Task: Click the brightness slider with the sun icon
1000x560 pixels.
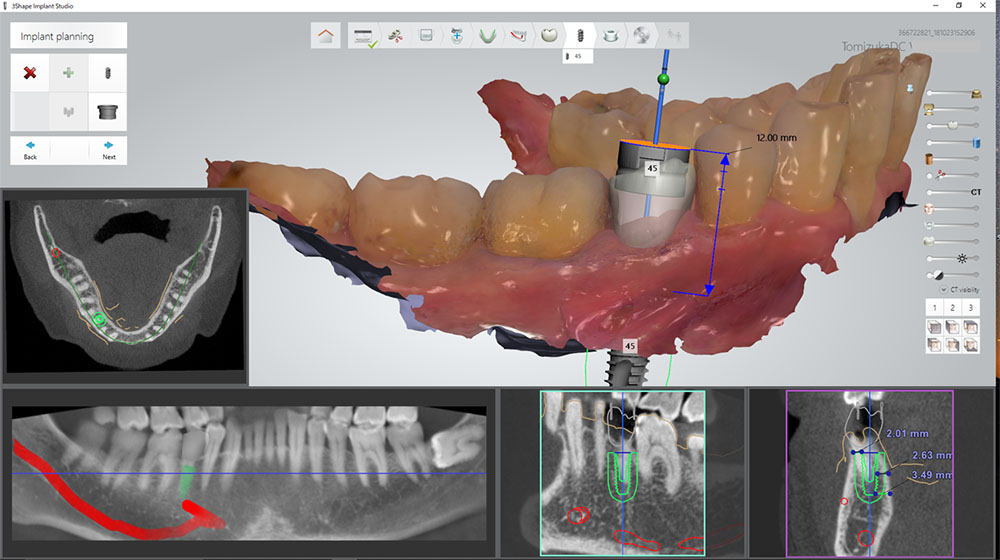Action: (950, 258)
